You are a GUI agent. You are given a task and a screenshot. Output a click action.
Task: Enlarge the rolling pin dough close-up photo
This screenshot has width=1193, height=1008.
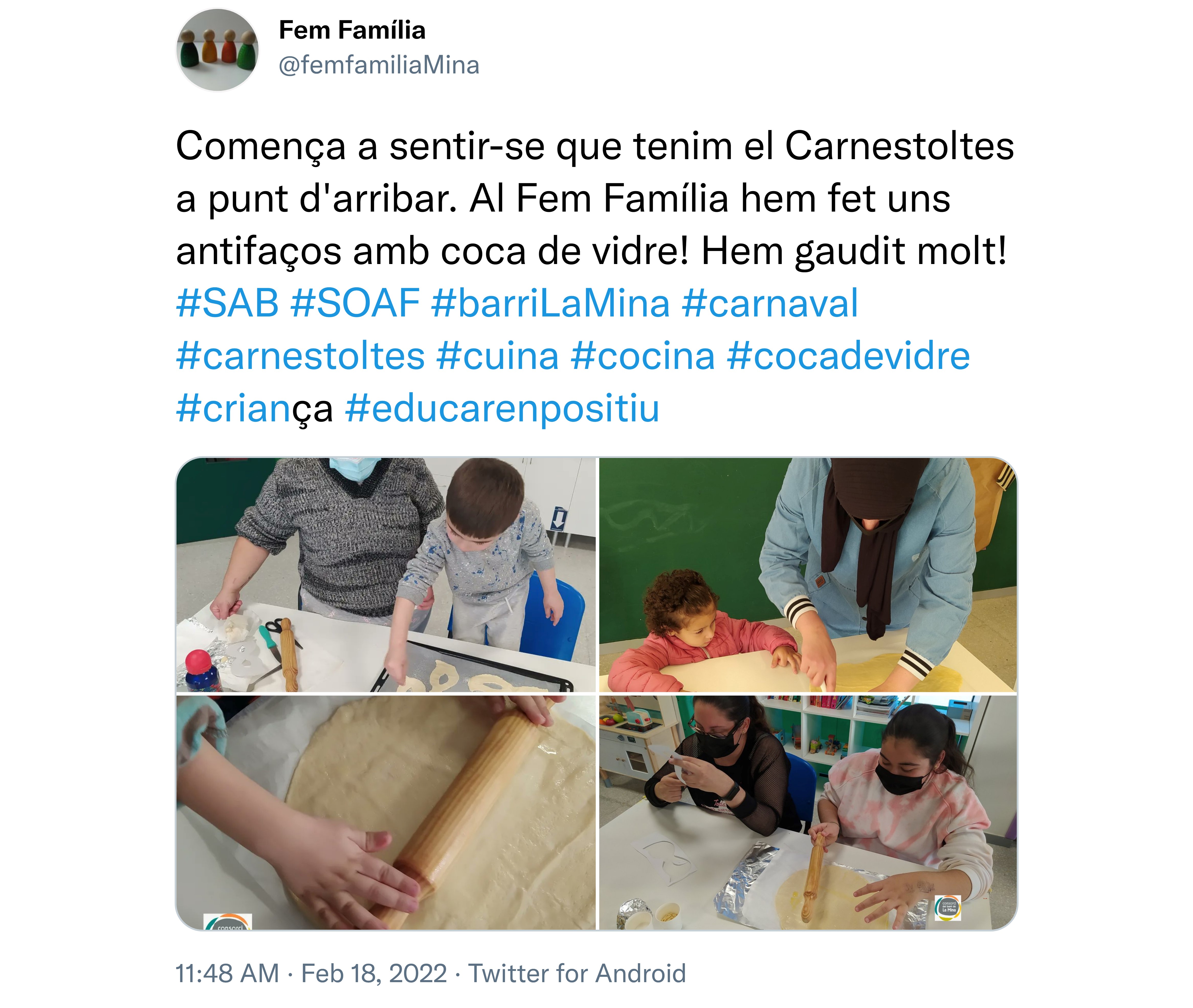coord(386,813)
